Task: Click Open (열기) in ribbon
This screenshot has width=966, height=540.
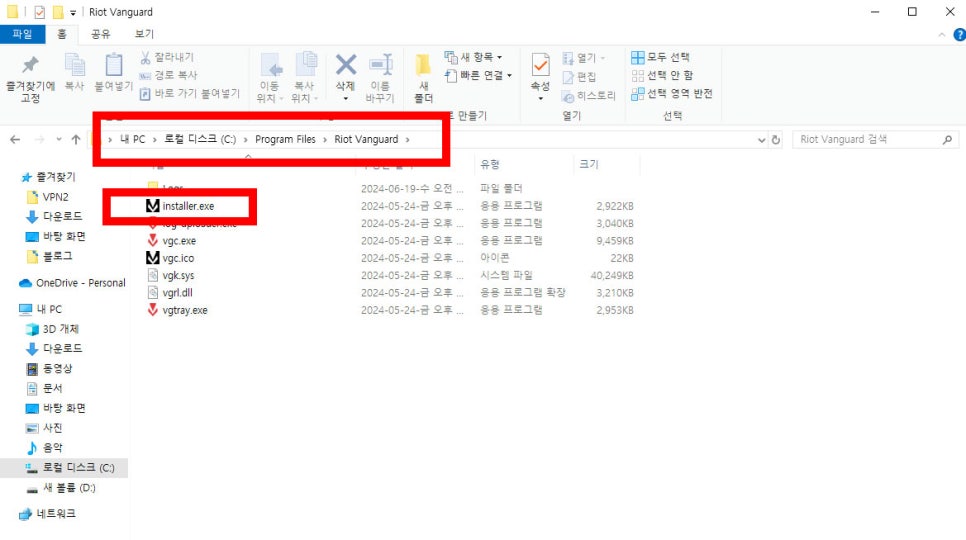Action: [x=583, y=58]
